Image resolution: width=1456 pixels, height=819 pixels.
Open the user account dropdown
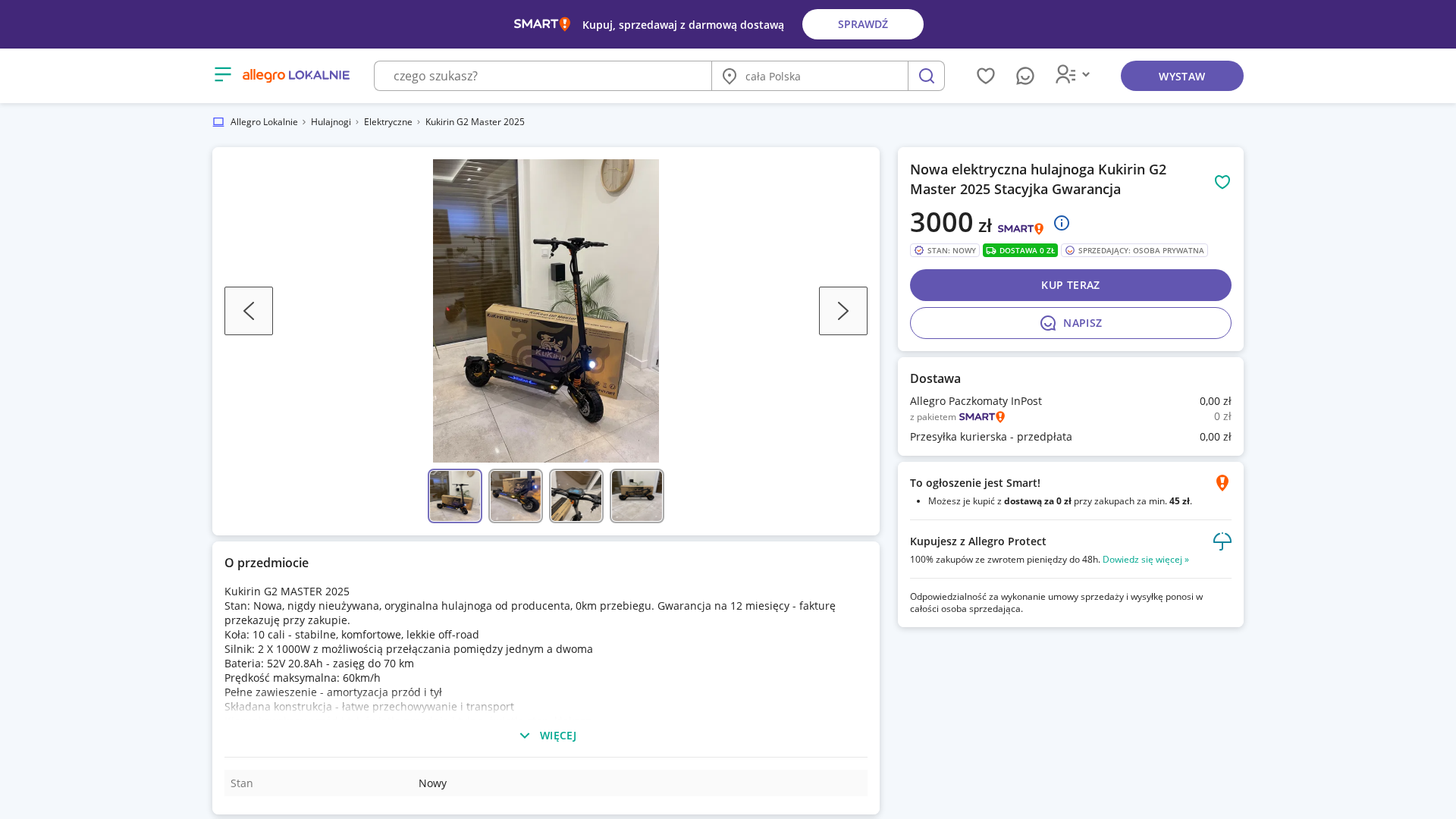tap(1072, 74)
